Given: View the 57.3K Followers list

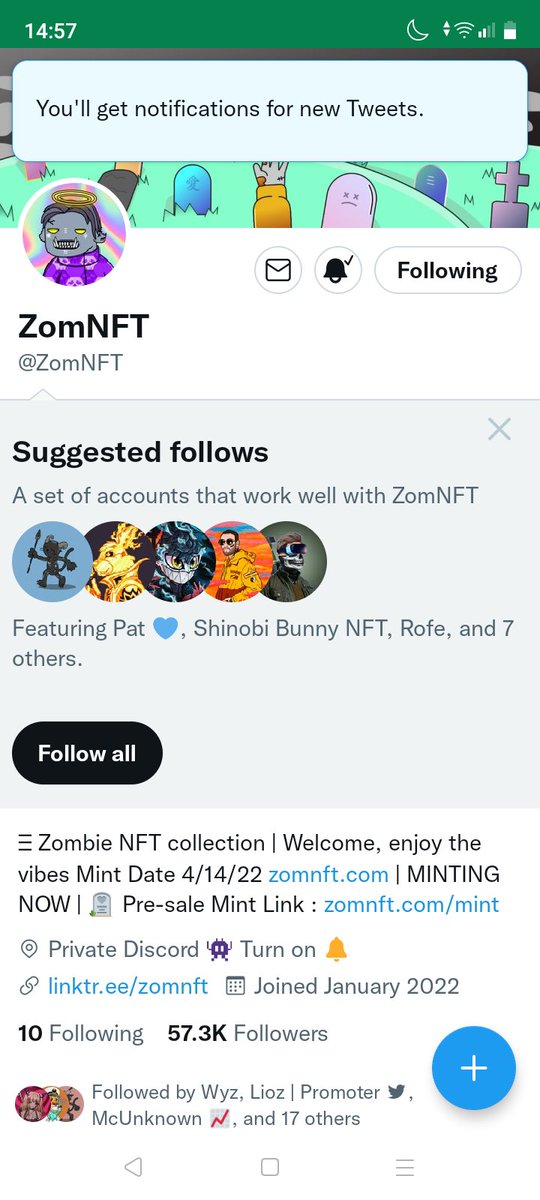Looking at the screenshot, I should tap(248, 1033).
